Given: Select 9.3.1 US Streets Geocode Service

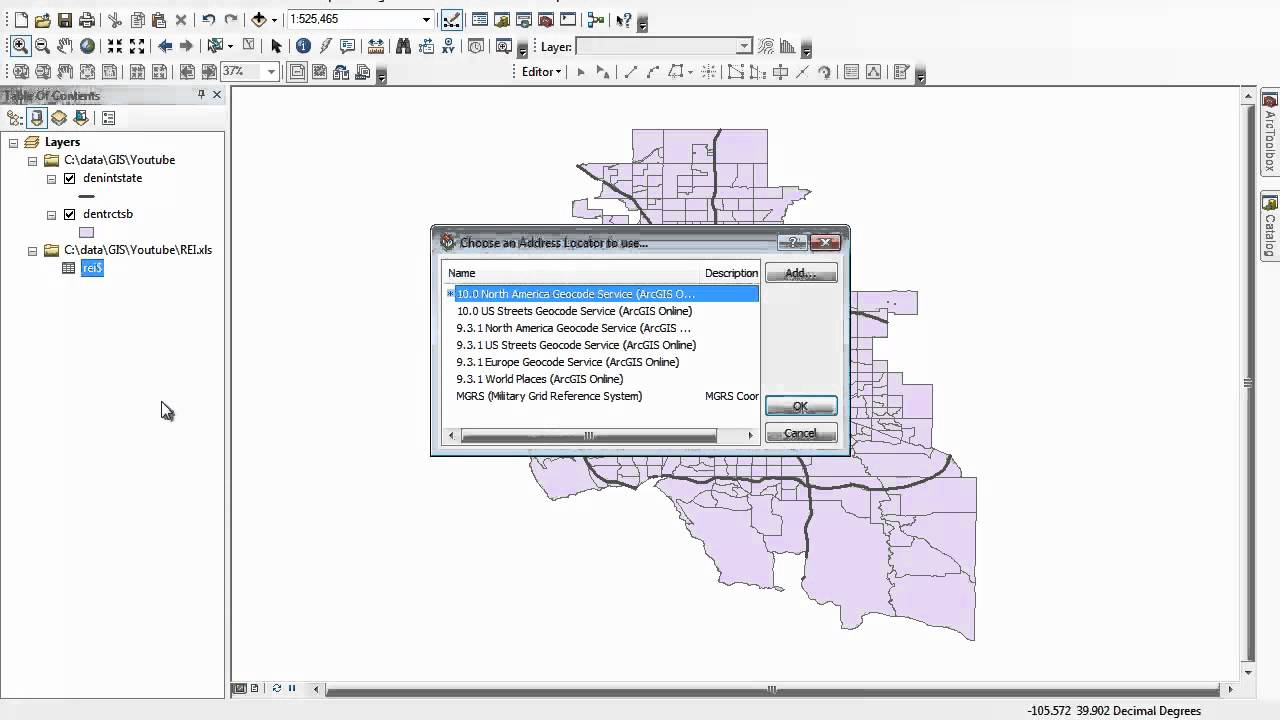Looking at the screenshot, I should coord(576,345).
